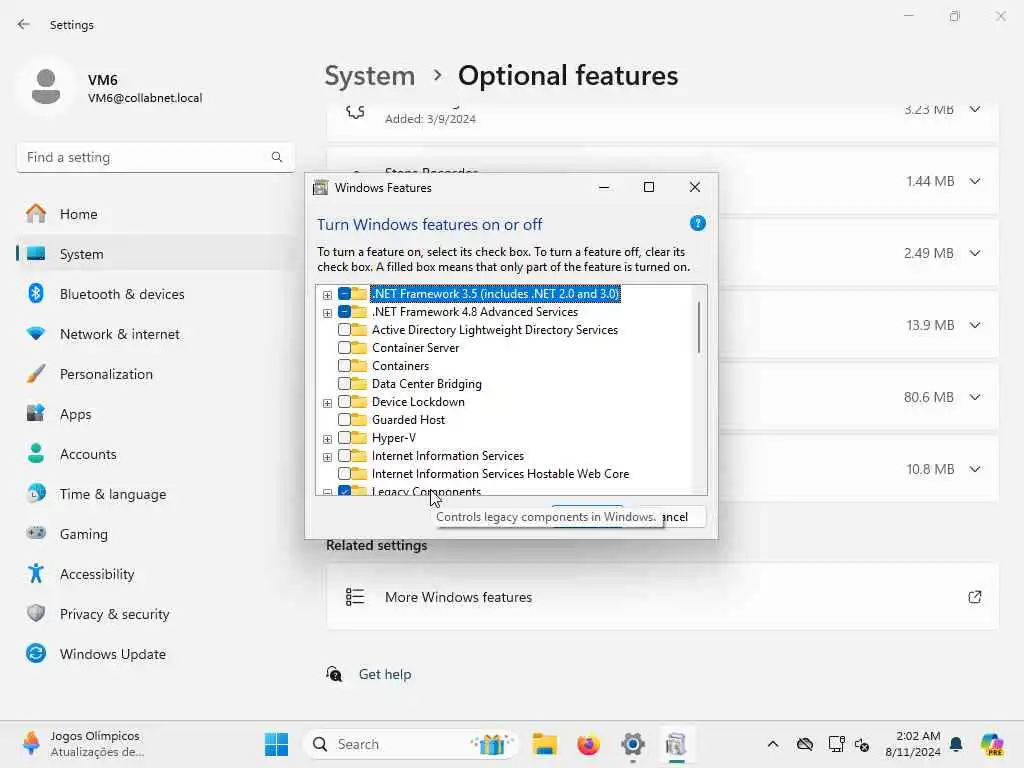Click the back arrow in Settings header
This screenshot has height=768, width=1024.
tap(24, 24)
